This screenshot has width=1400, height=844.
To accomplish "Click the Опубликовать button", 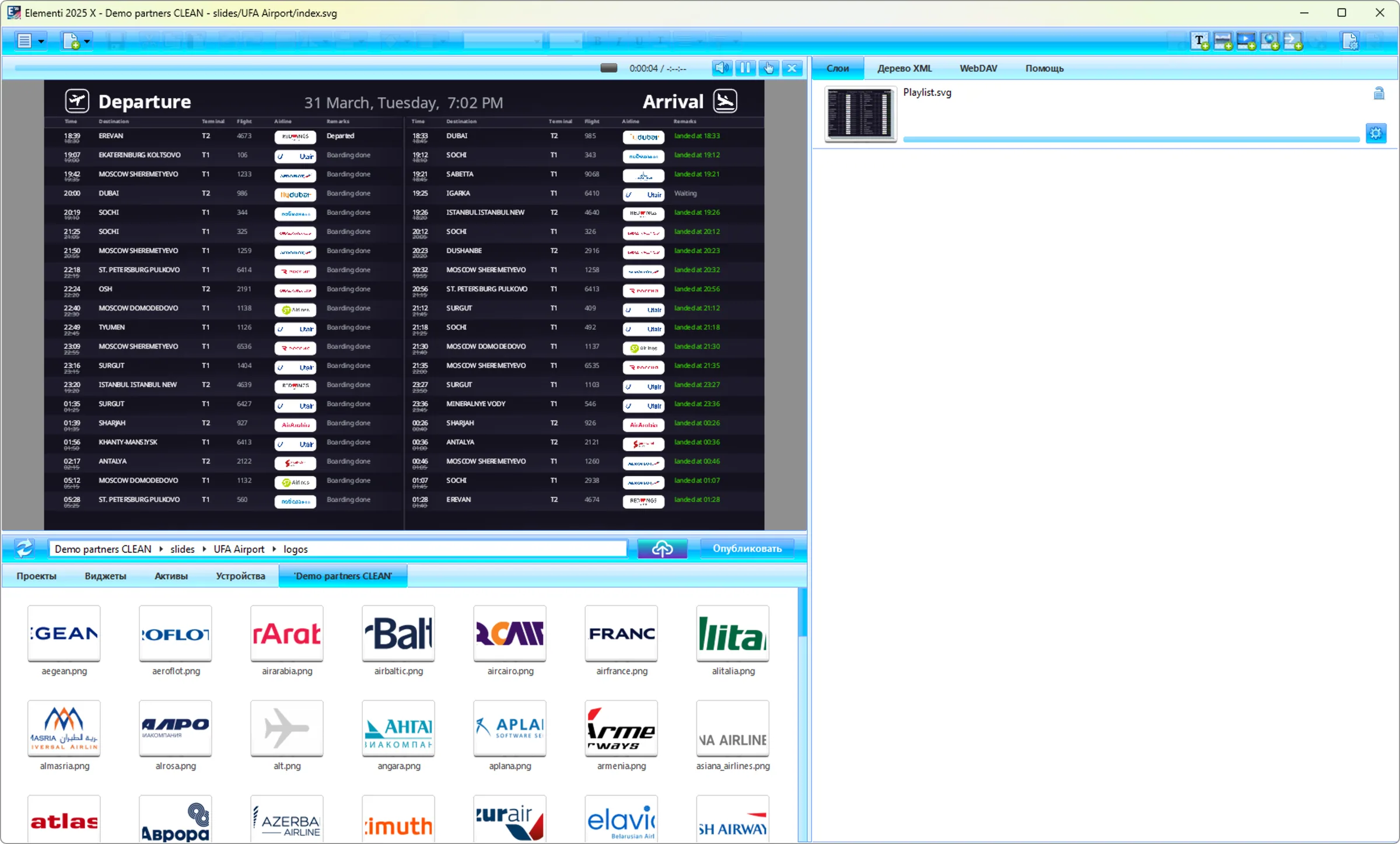I will coord(747,548).
